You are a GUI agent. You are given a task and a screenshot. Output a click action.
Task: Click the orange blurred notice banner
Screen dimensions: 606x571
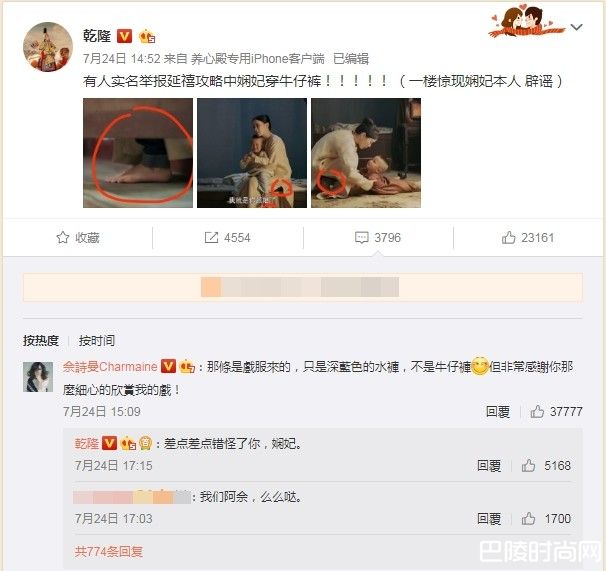pyautogui.click(x=303, y=287)
